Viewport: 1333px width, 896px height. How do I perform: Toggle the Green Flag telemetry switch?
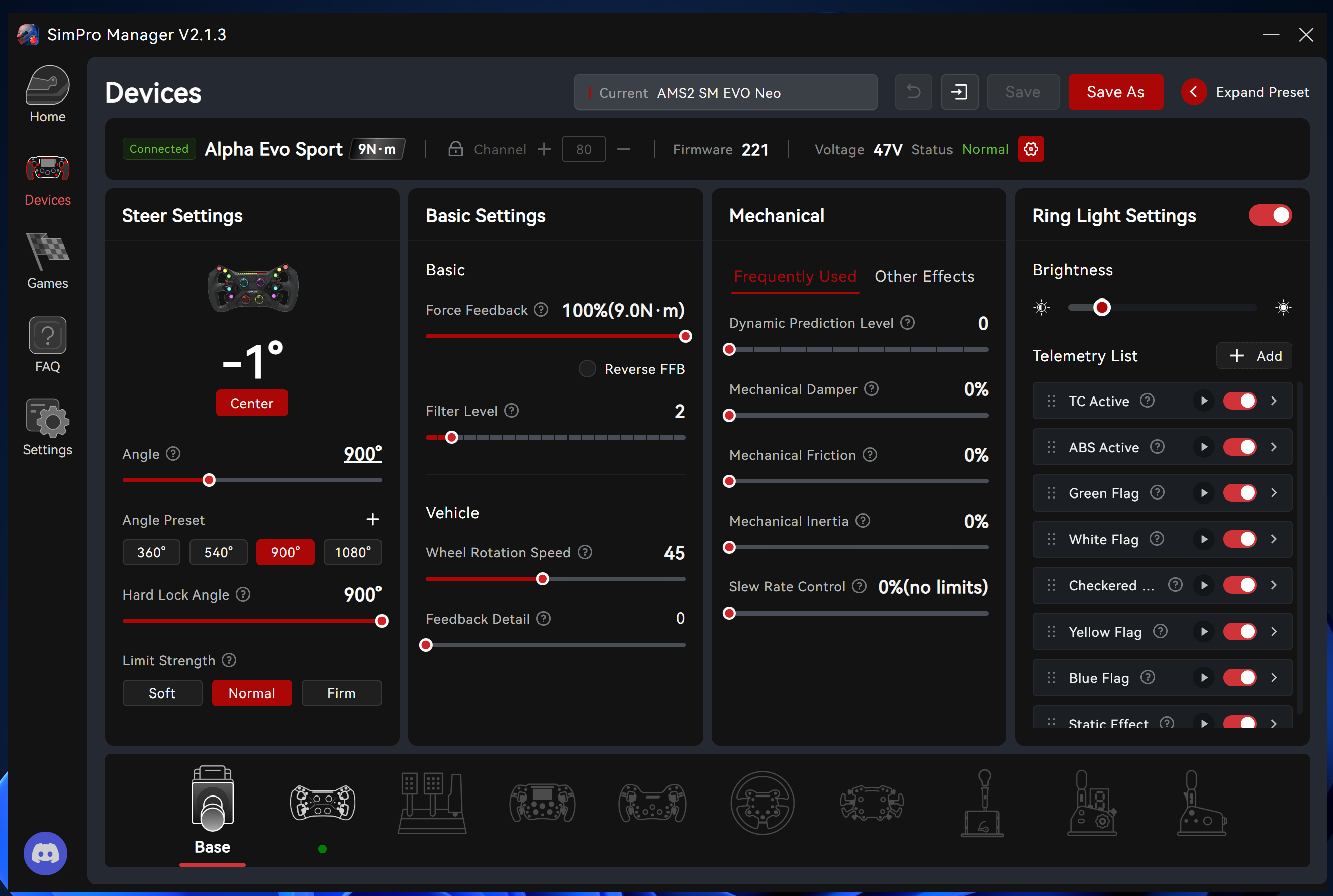[1239, 492]
